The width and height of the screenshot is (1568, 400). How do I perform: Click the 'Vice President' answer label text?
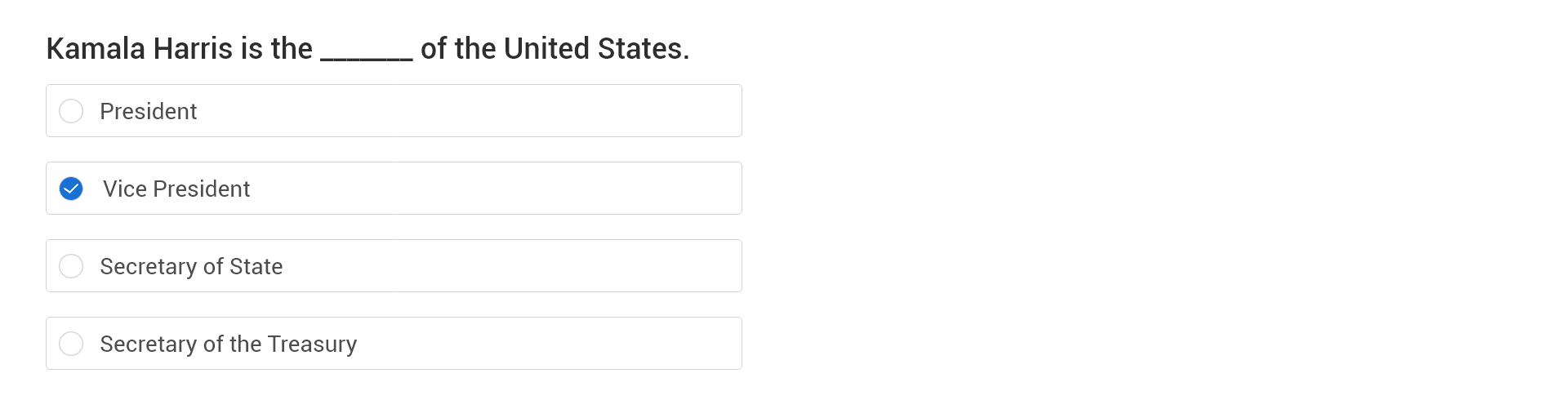click(x=176, y=189)
